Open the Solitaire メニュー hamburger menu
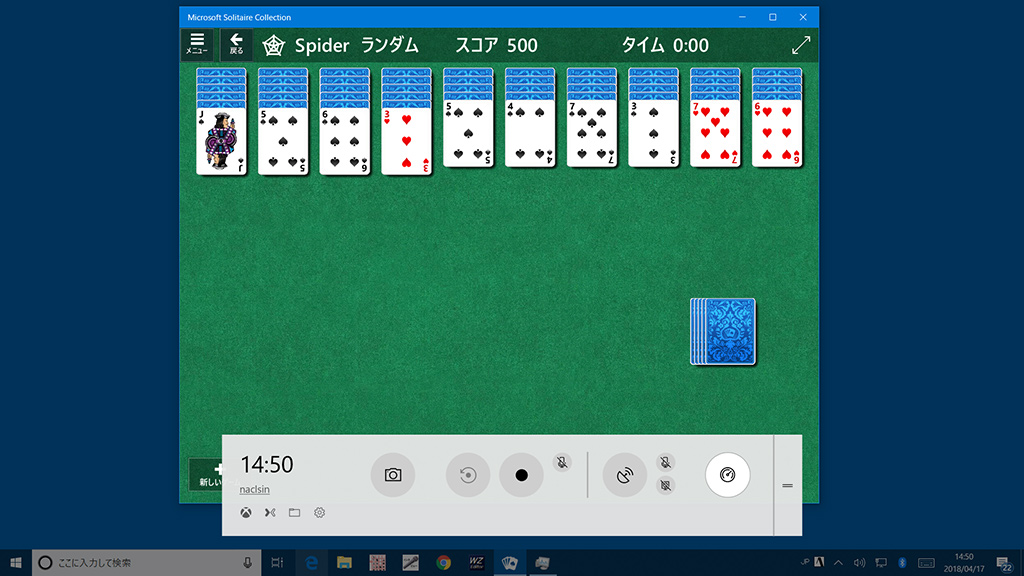The width and height of the screenshot is (1024, 576). pyautogui.click(x=196, y=44)
